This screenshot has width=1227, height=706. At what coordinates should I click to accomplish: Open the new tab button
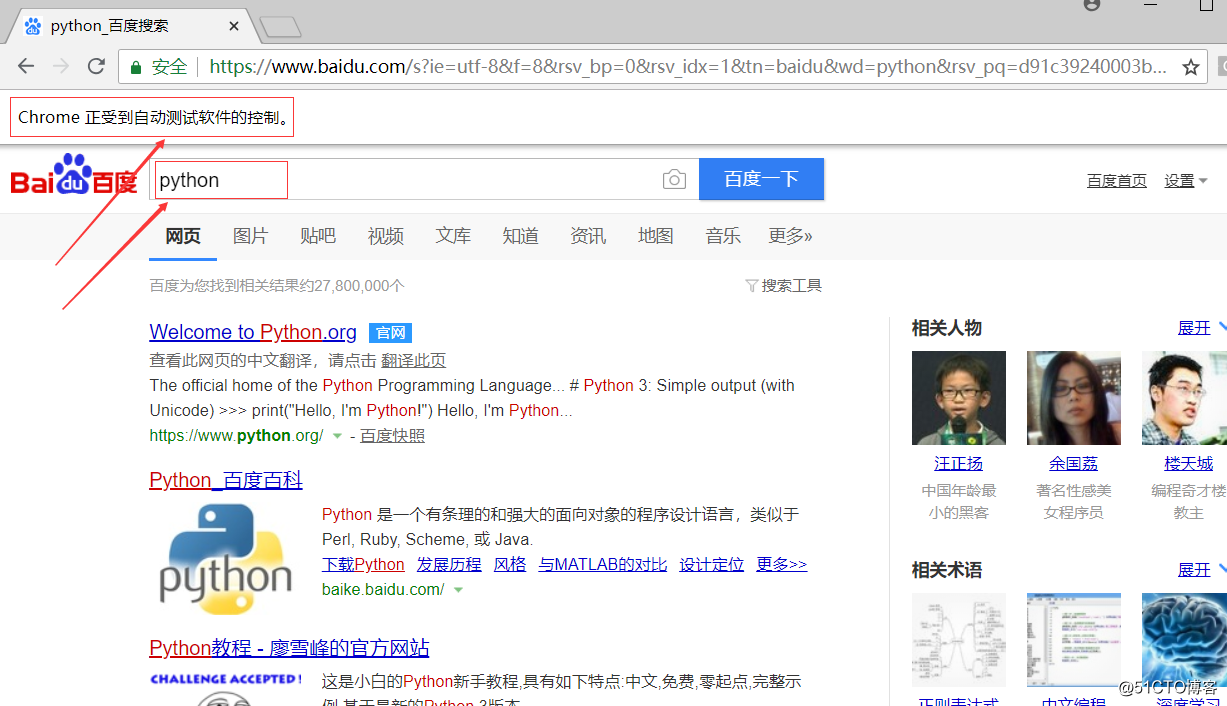click(280, 27)
